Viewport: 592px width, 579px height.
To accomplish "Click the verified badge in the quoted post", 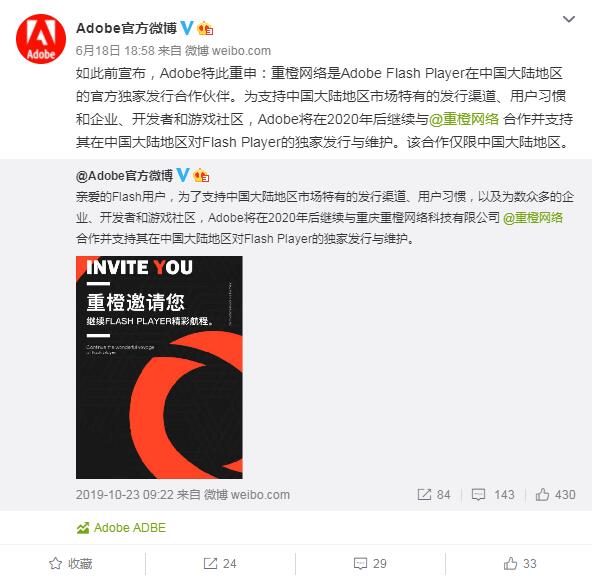I will tap(183, 176).
